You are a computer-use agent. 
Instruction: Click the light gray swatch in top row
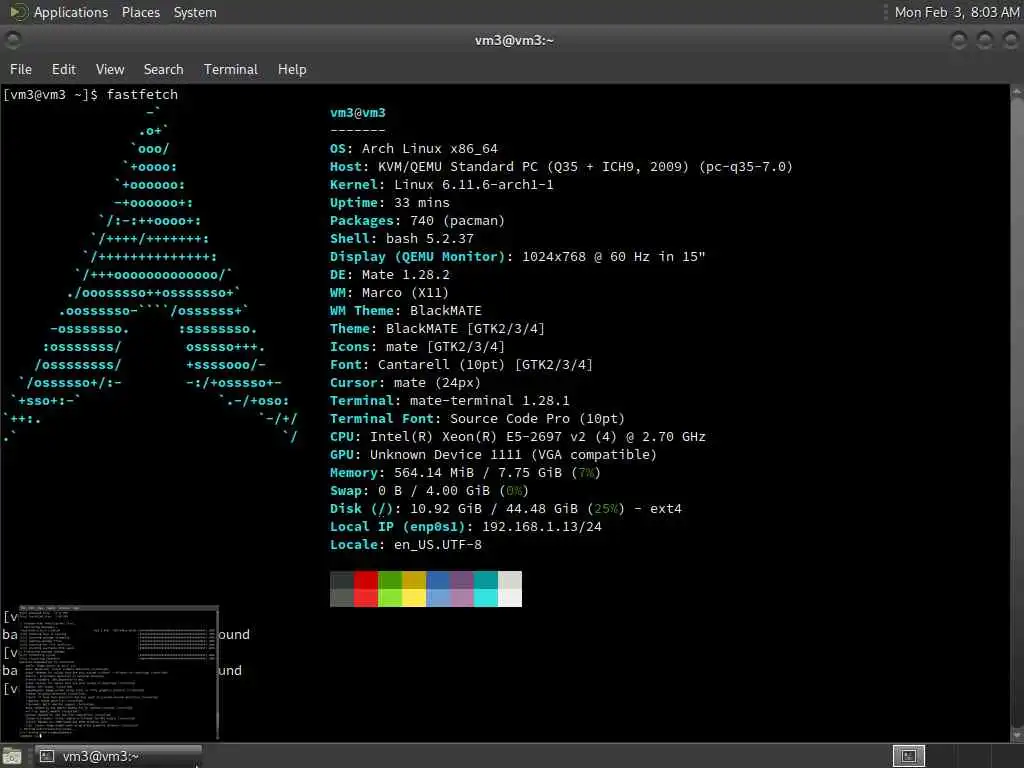[x=510, y=580]
